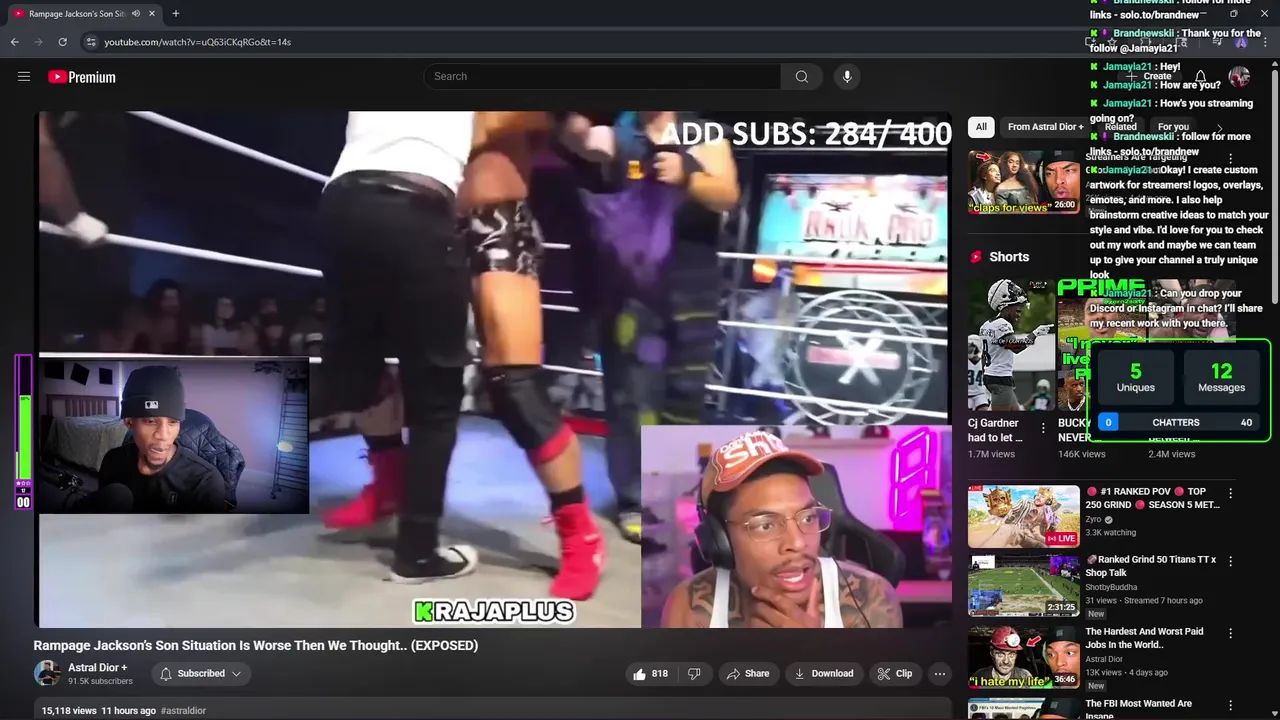
Task: Reload the page with refresh icon
Action: [62, 42]
